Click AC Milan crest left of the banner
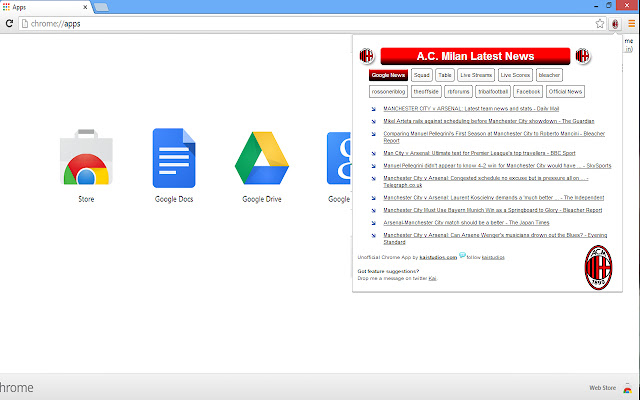The image size is (640, 400). 367,56
